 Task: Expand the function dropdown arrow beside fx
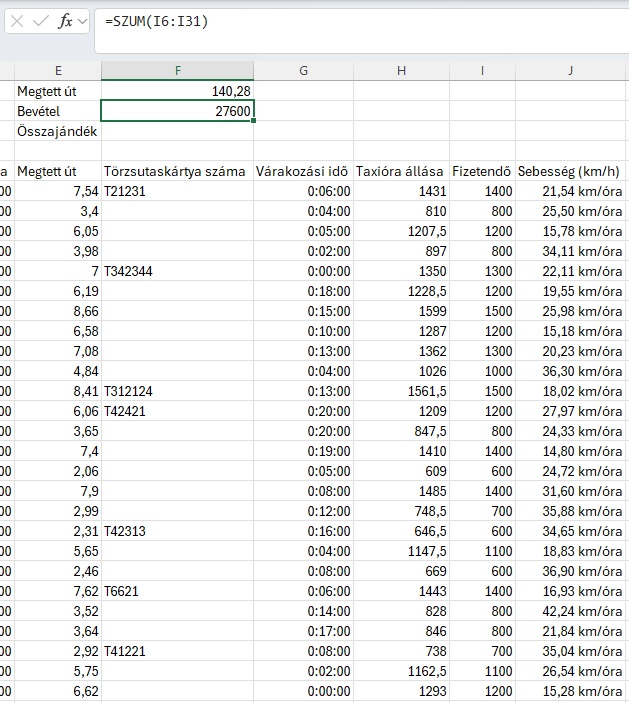click(x=82, y=21)
